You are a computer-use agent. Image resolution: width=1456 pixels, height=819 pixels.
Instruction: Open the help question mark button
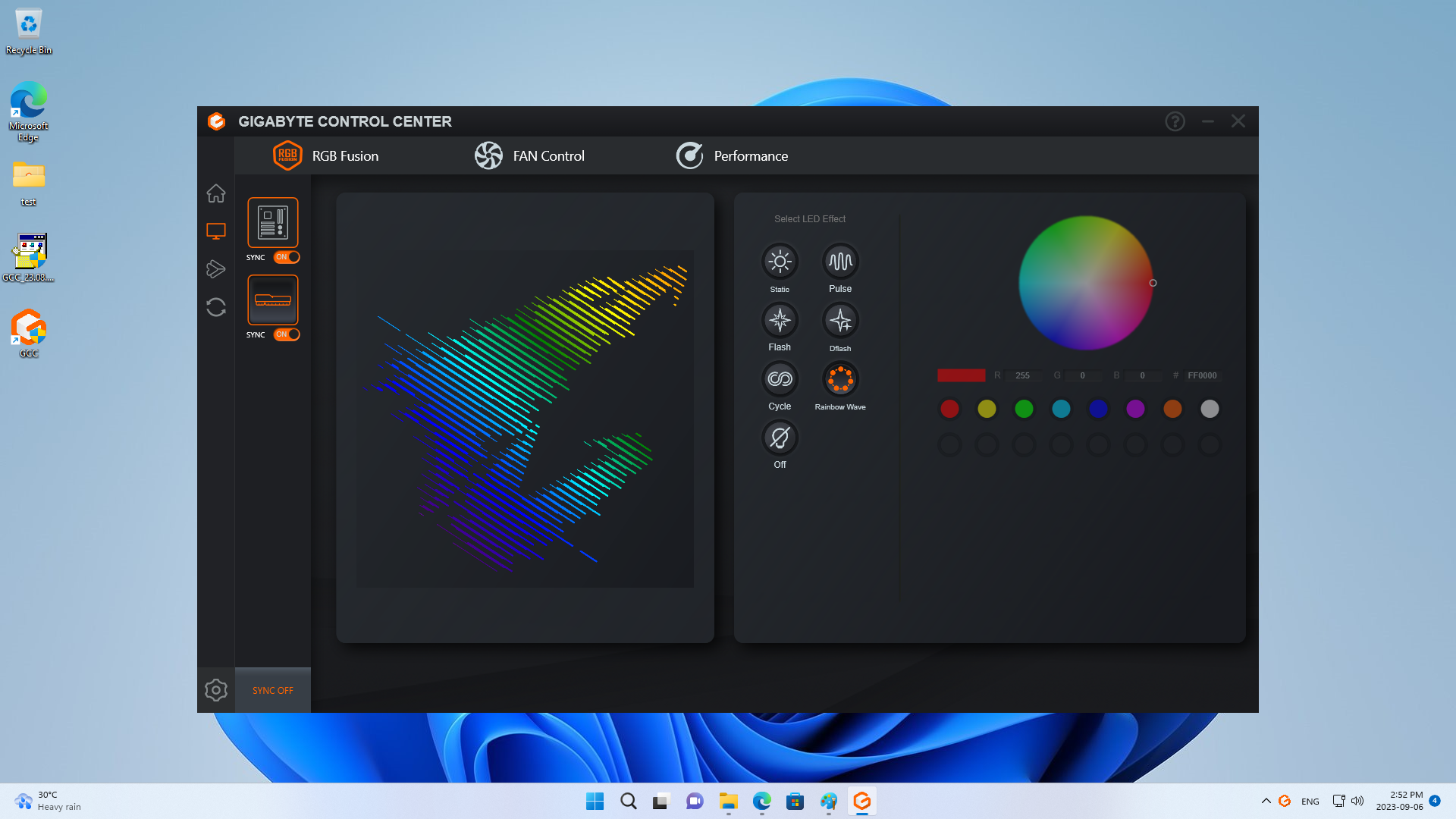pos(1175,121)
